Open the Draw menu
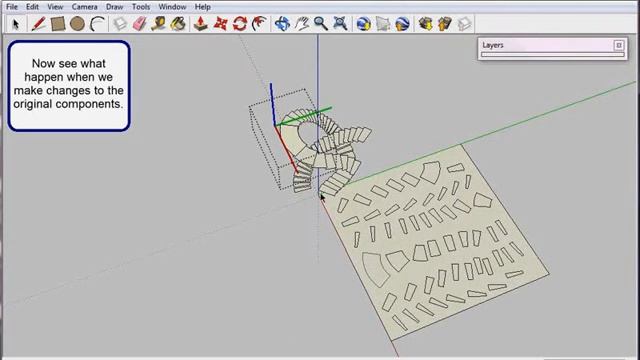The image size is (640, 360). tap(115, 7)
